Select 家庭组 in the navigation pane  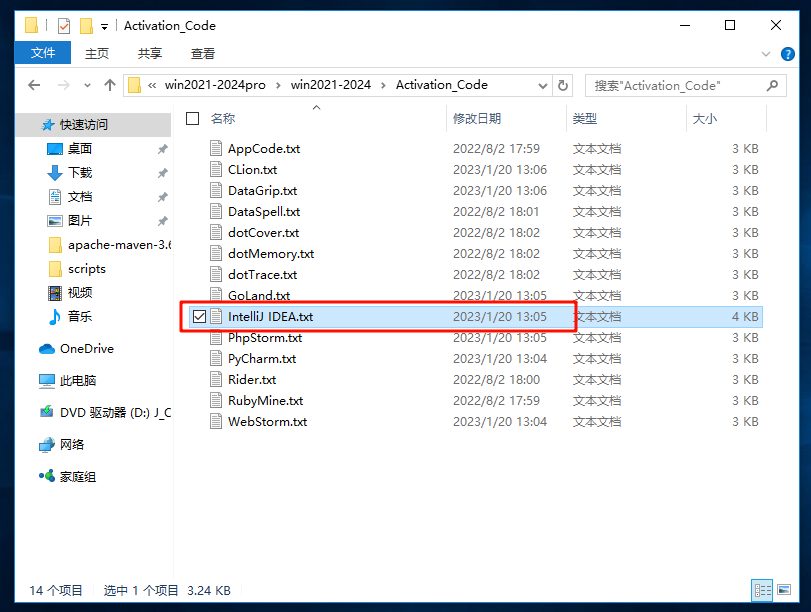click(78, 477)
